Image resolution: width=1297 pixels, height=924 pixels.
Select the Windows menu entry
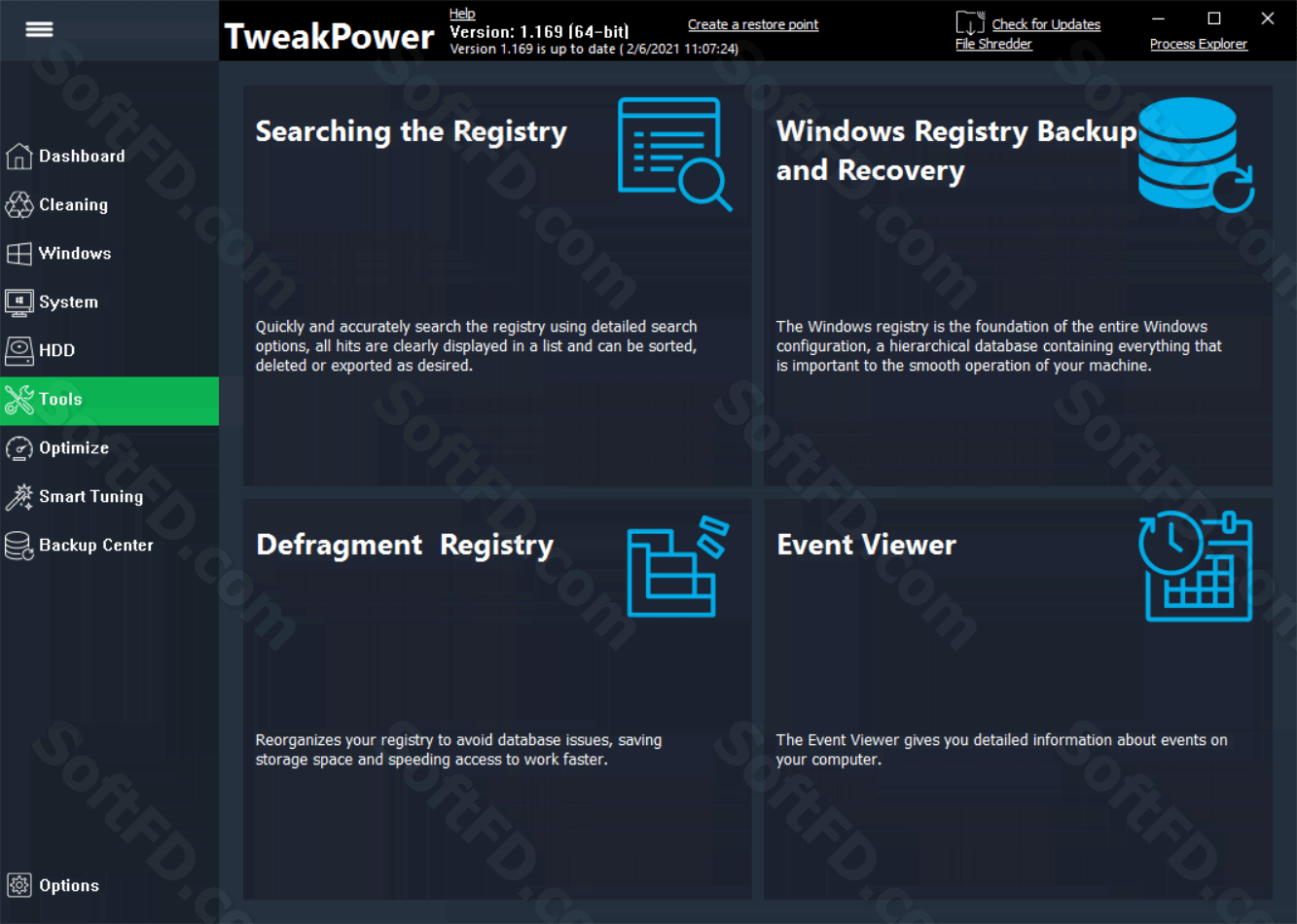point(75,253)
